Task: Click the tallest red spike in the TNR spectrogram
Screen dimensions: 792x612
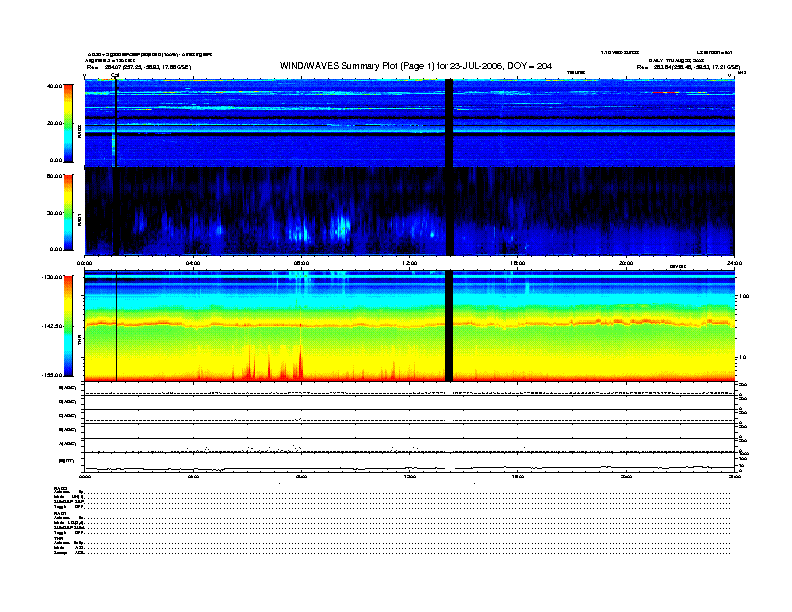Action: pos(301,361)
